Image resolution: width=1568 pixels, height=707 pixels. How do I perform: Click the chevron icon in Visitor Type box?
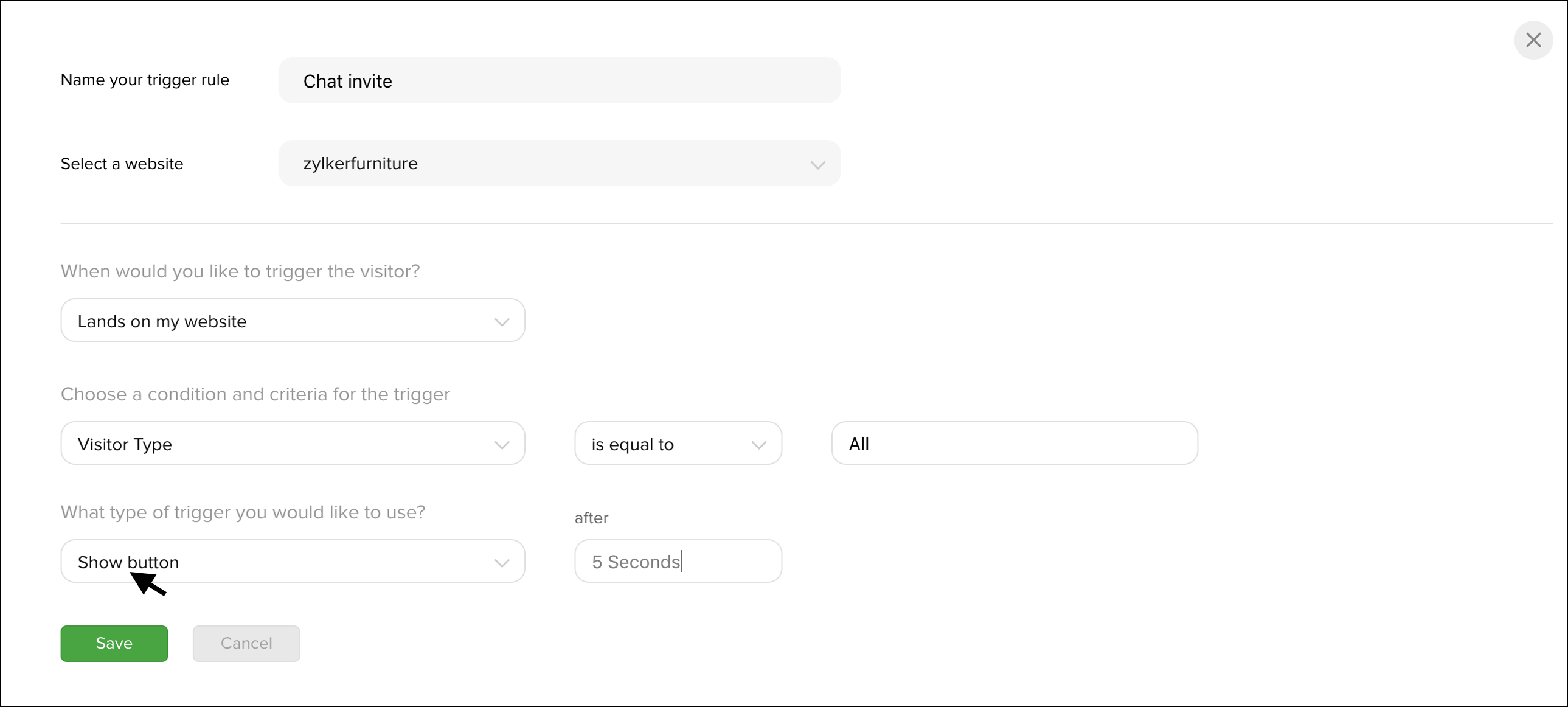(x=502, y=445)
